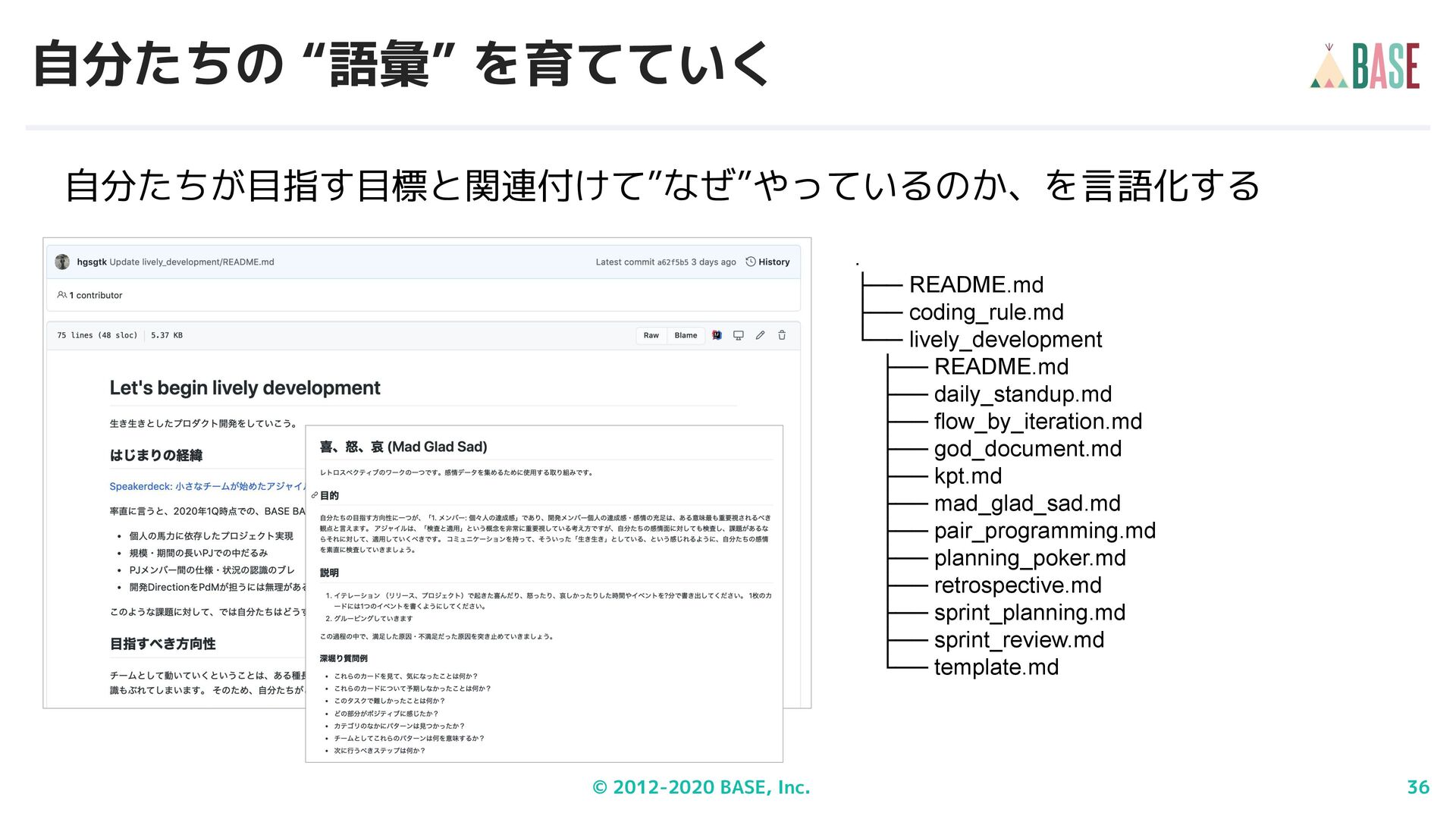Click the slide title 自分たちの"語彙"を育てていく
This screenshot has width=1456, height=819.
(401, 64)
